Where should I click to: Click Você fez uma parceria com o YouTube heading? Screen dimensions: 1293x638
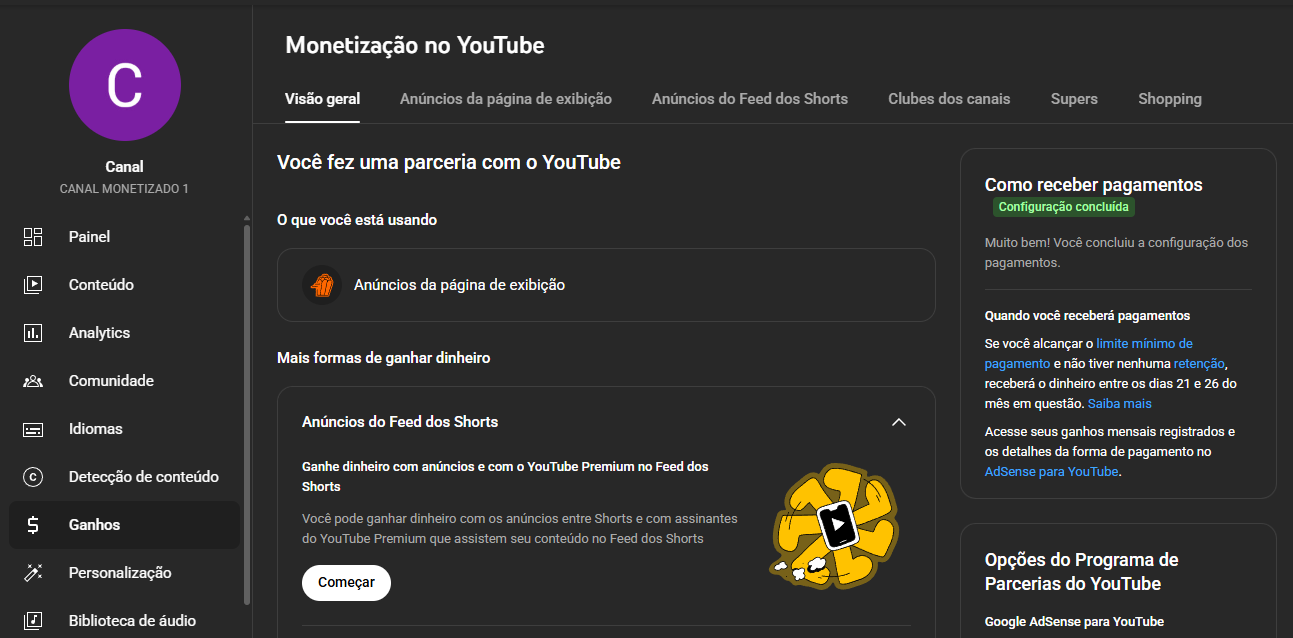pos(449,162)
